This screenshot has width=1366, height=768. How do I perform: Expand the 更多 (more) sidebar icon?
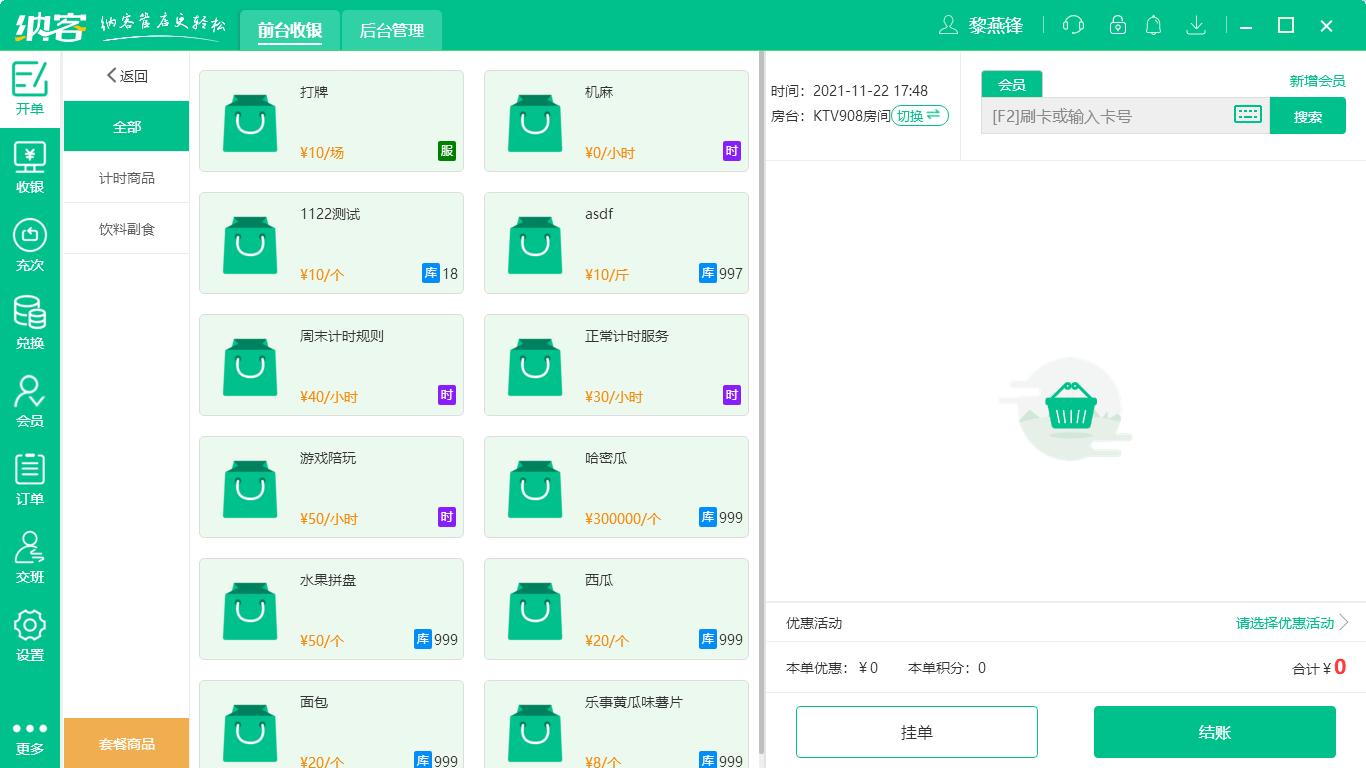coord(30,736)
